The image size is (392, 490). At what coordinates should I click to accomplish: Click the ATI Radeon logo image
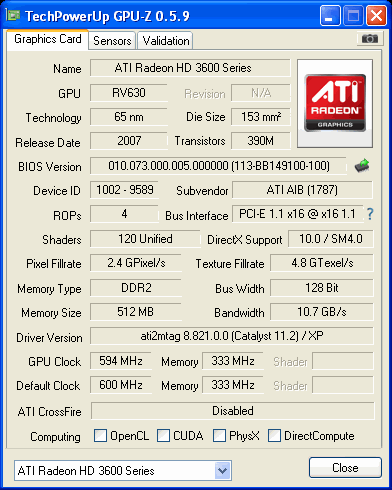coord(335,103)
